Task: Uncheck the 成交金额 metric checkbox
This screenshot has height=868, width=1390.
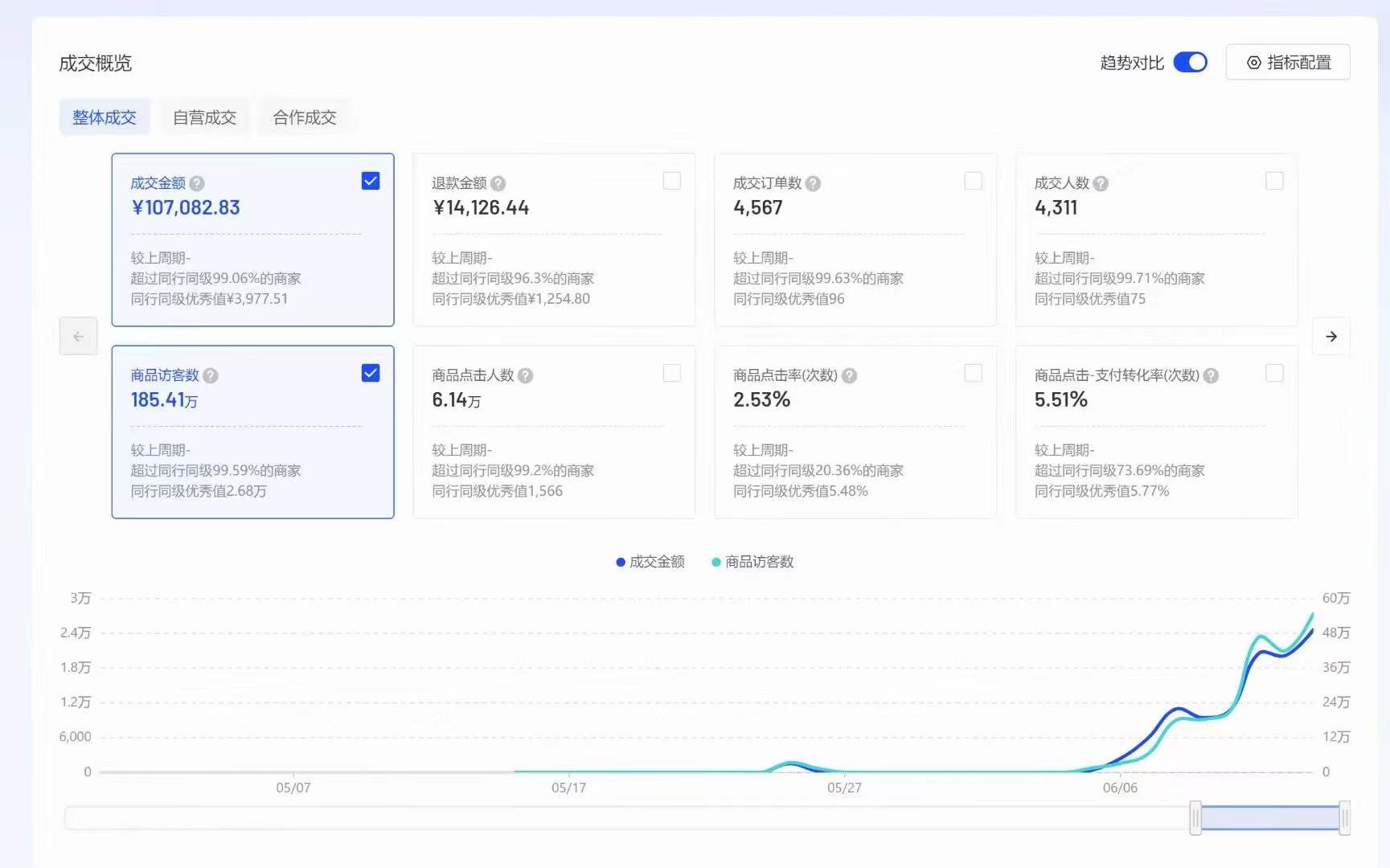Action: [x=371, y=180]
